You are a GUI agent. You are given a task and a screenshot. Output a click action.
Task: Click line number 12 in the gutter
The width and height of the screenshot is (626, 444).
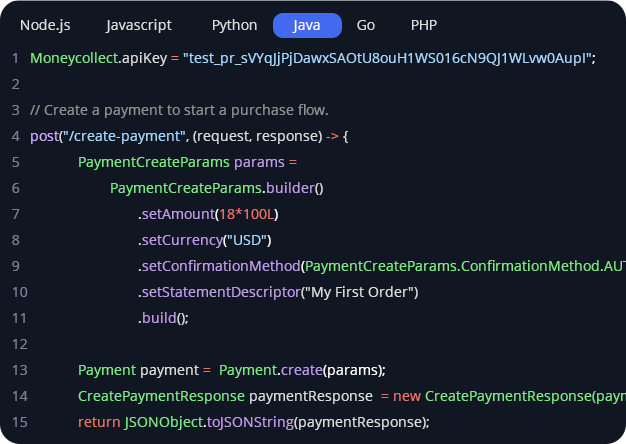(x=15, y=344)
